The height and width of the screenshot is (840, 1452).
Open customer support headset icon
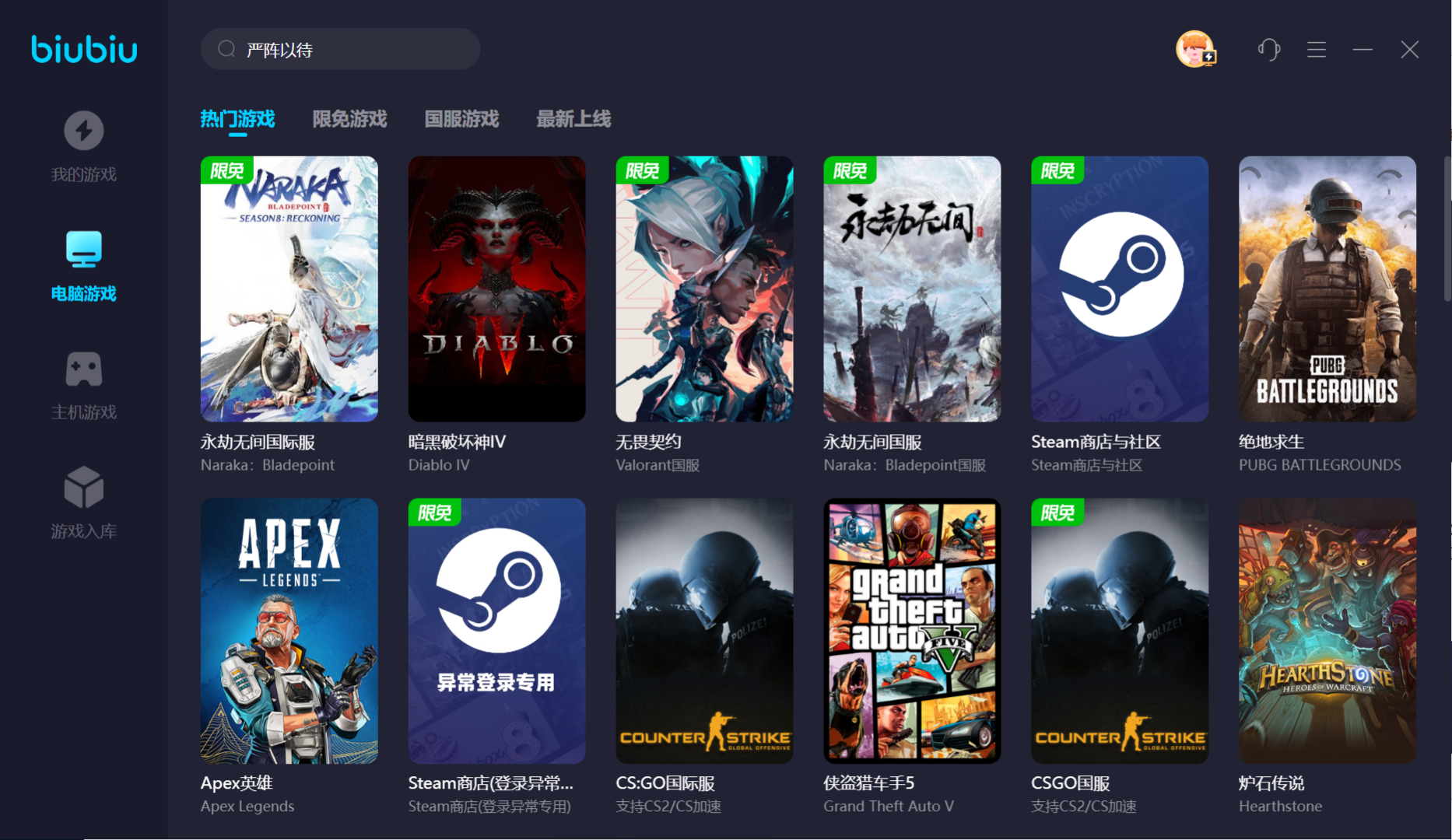(1269, 50)
